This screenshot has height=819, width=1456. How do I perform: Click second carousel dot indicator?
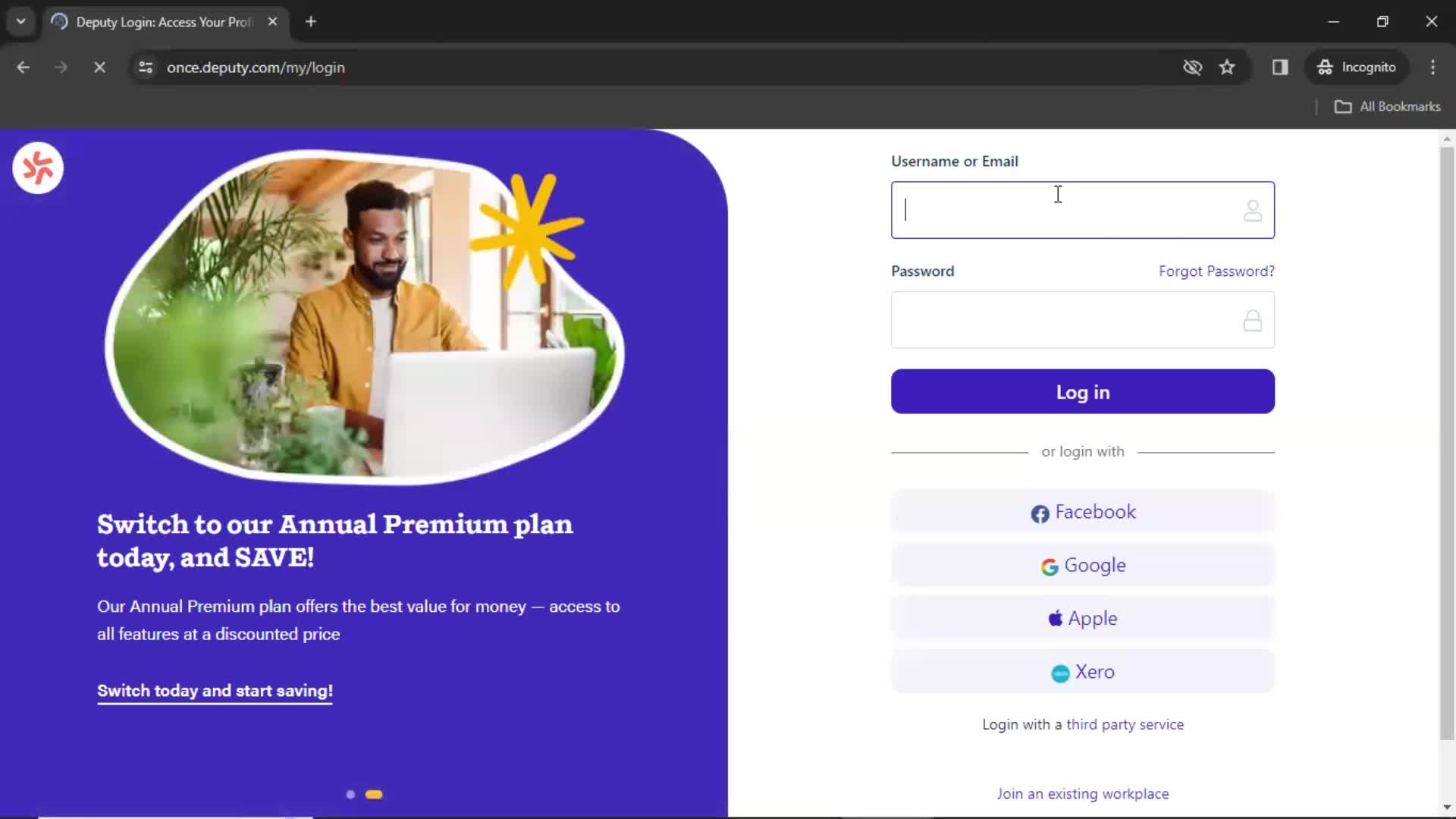pos(374,793)
